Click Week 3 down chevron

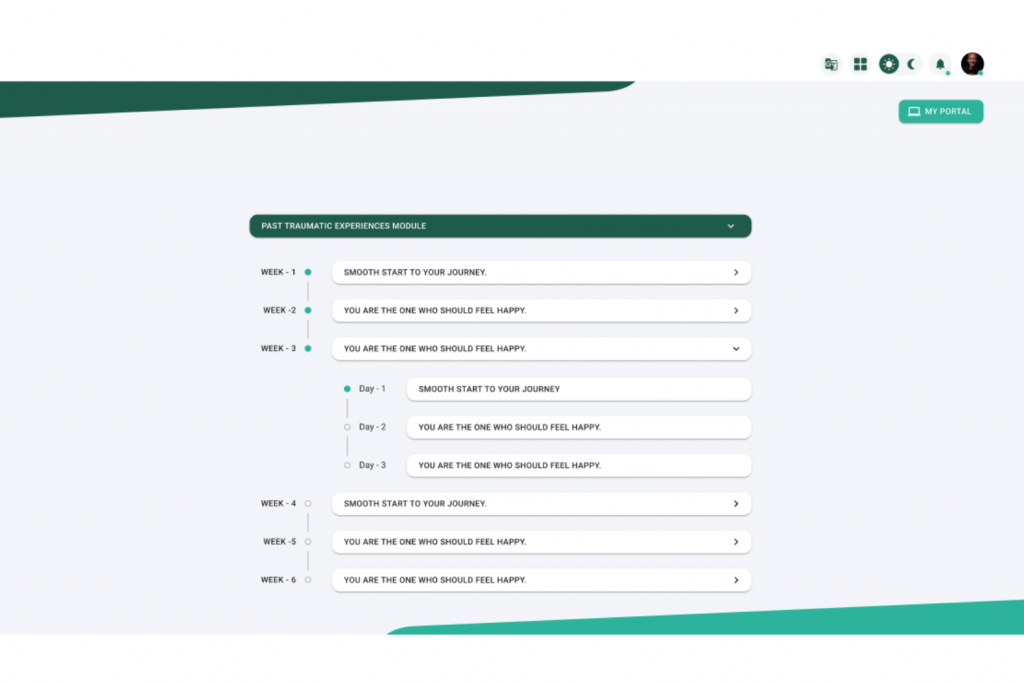click(736, 349)
